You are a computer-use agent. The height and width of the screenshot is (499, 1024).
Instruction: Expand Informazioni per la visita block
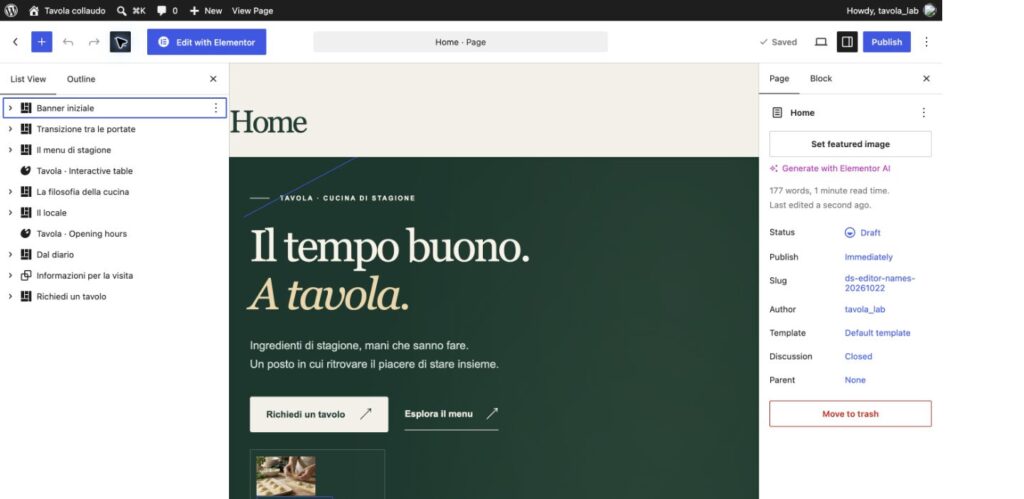pyautogui.click(x=10, y=275)
